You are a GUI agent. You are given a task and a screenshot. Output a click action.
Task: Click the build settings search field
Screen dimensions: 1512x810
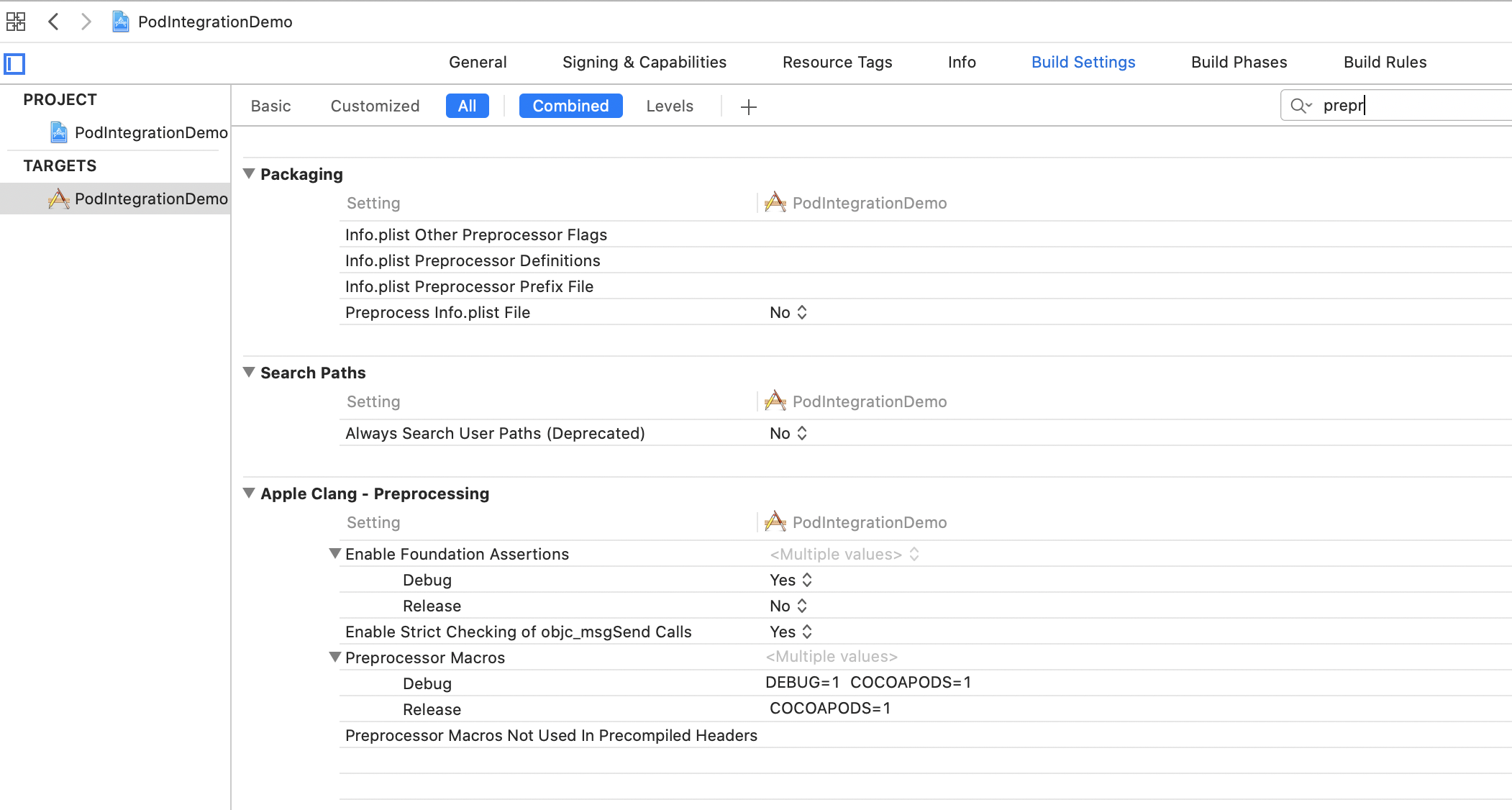[x=1410, y=106]
